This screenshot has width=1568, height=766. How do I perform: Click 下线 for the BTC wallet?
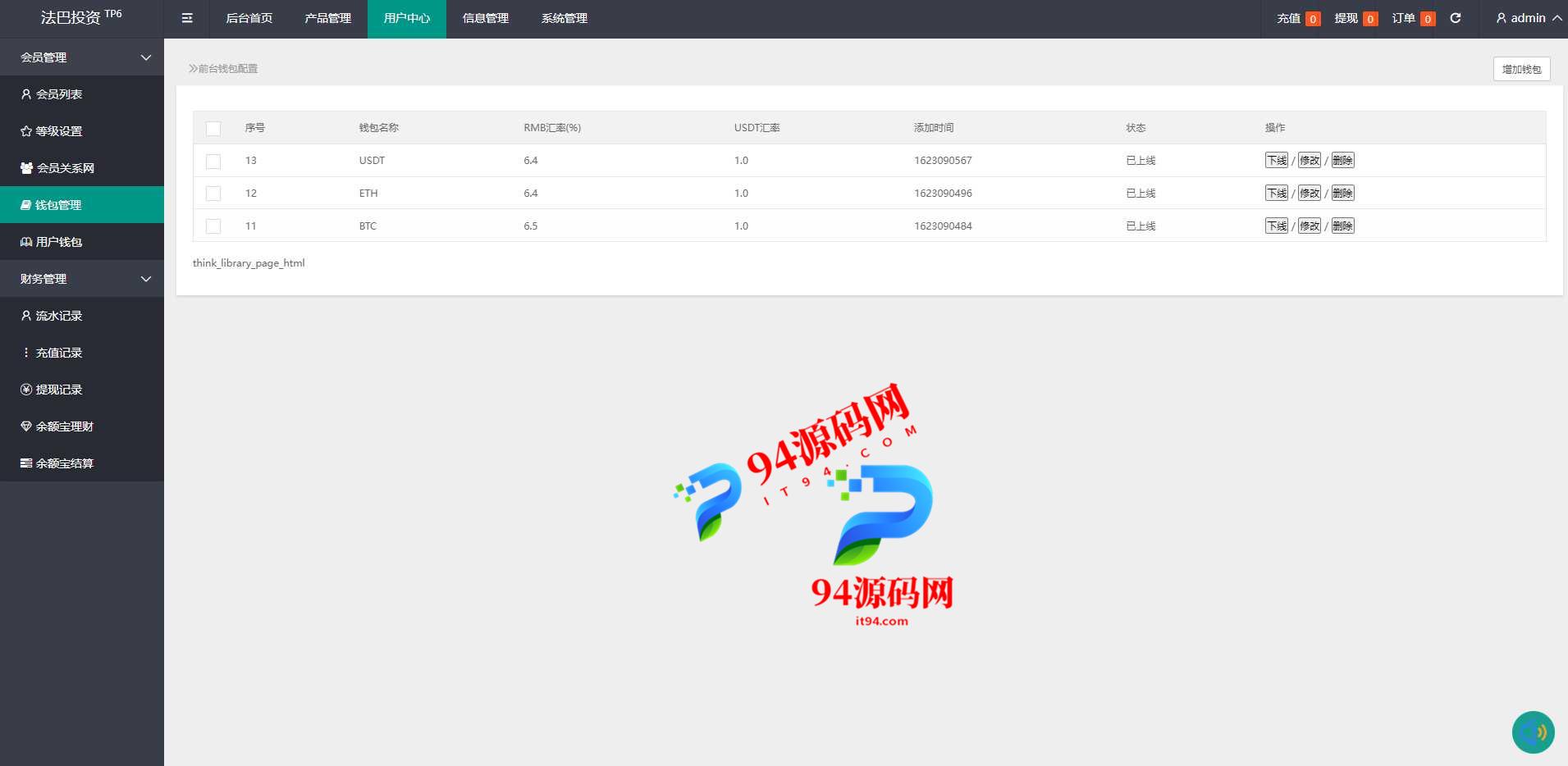(1277, 226)
